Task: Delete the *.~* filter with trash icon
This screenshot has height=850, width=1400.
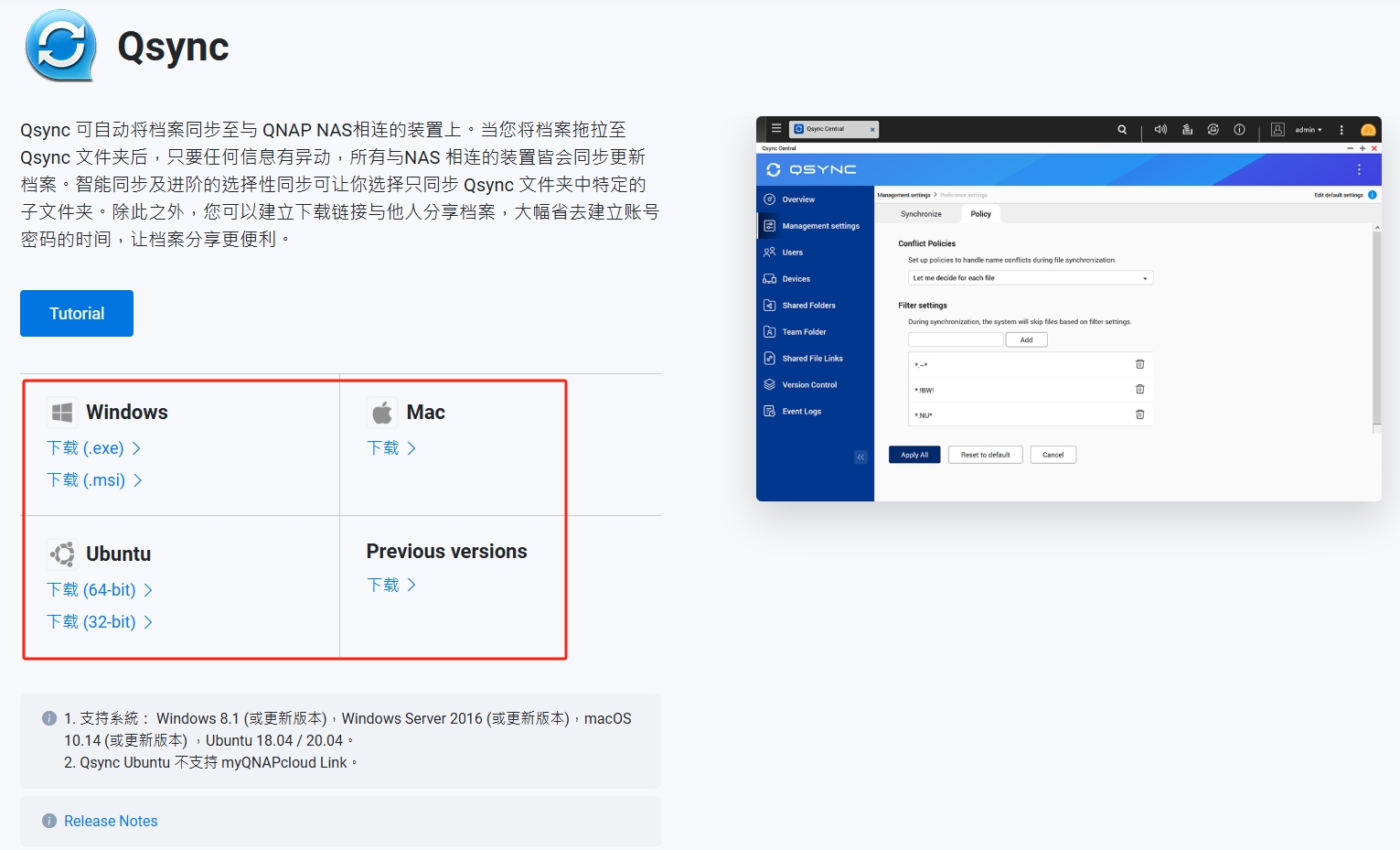Action: pyautogui.click(x=1140, y=364)
